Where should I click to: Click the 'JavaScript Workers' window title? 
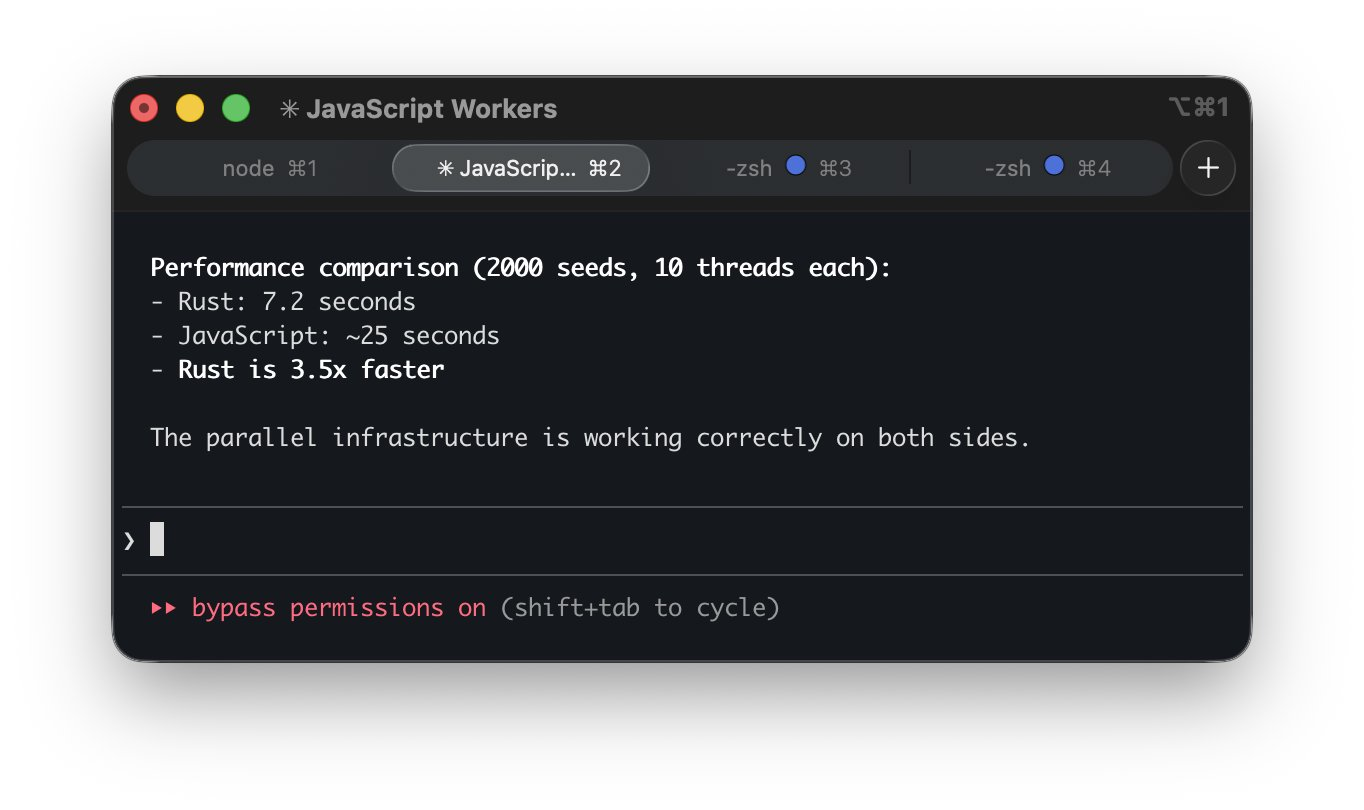point(431,109)
